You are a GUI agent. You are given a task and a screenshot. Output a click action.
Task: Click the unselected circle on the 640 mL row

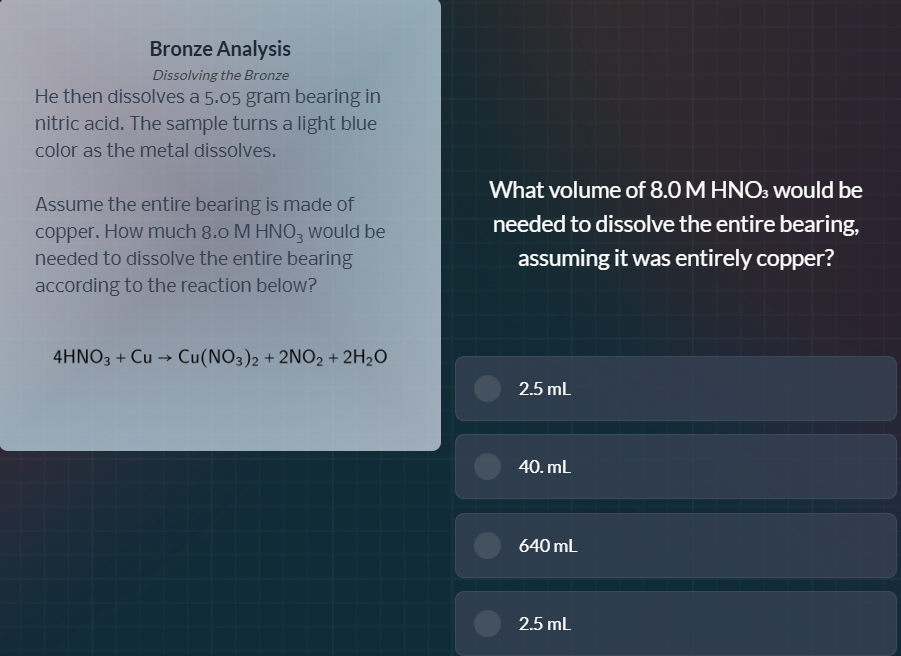click(x=487, y=546)
